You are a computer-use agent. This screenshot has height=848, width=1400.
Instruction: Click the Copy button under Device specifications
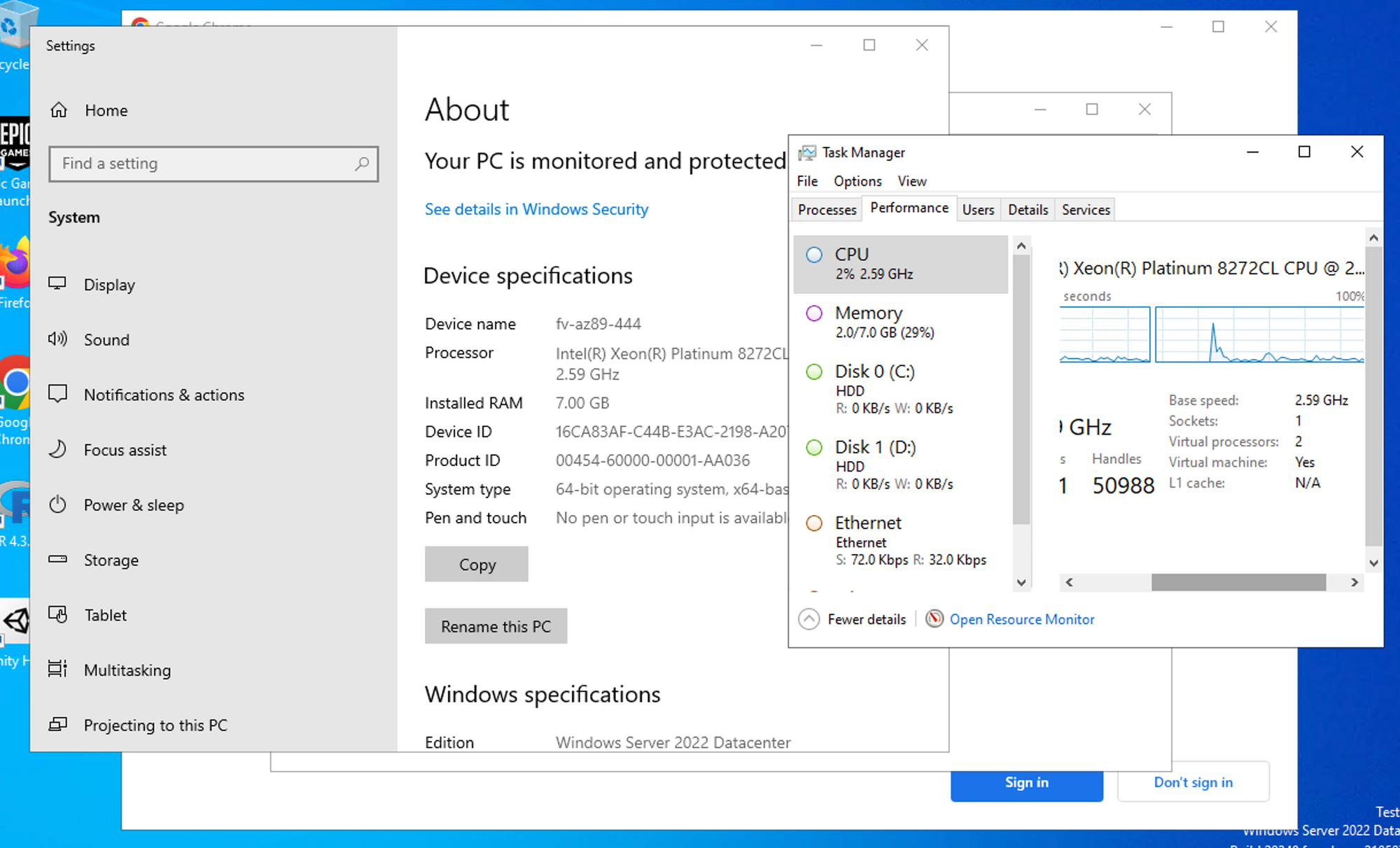[477, 564]
